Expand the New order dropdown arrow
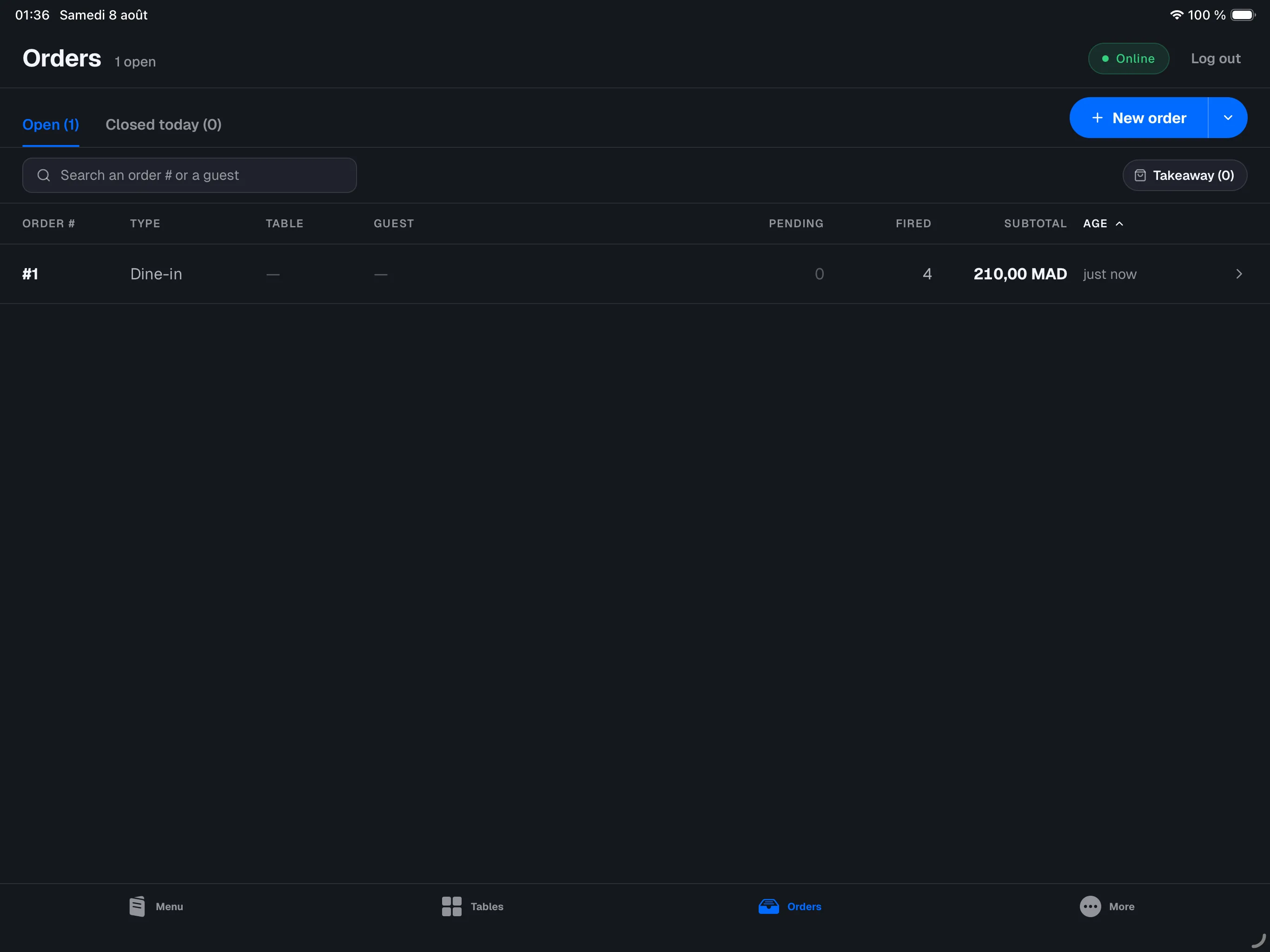 1228,118
